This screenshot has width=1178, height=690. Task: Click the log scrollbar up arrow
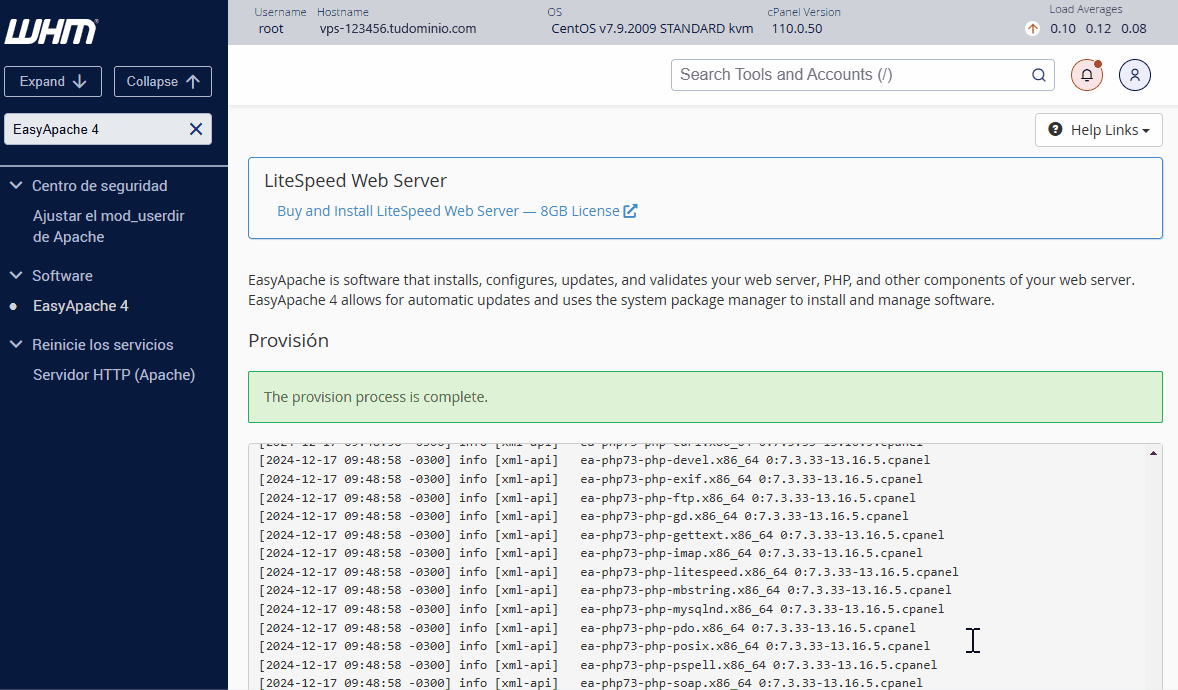click(1152, 453)
